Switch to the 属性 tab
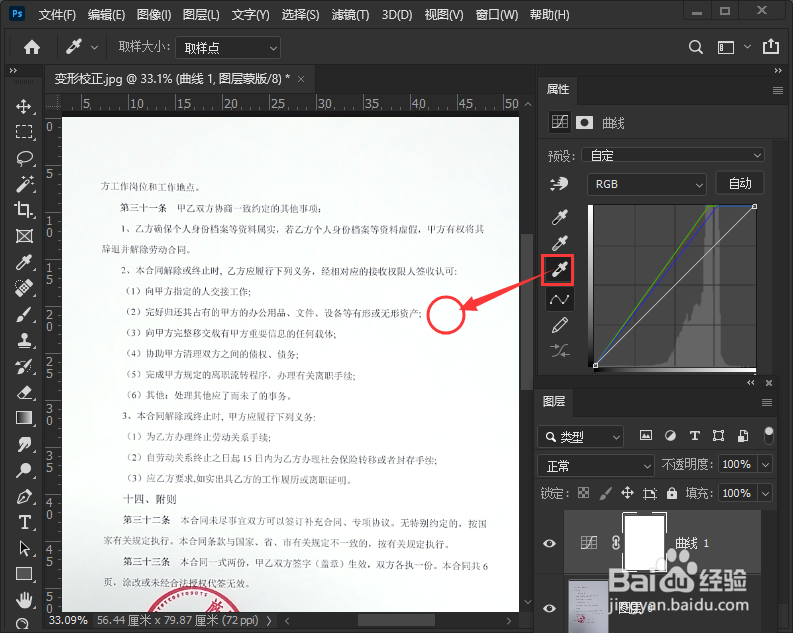 558,89
